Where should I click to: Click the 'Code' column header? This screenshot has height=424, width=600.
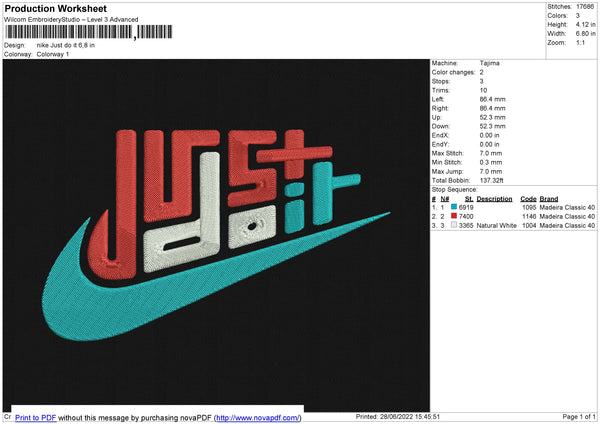click(528, 199)
